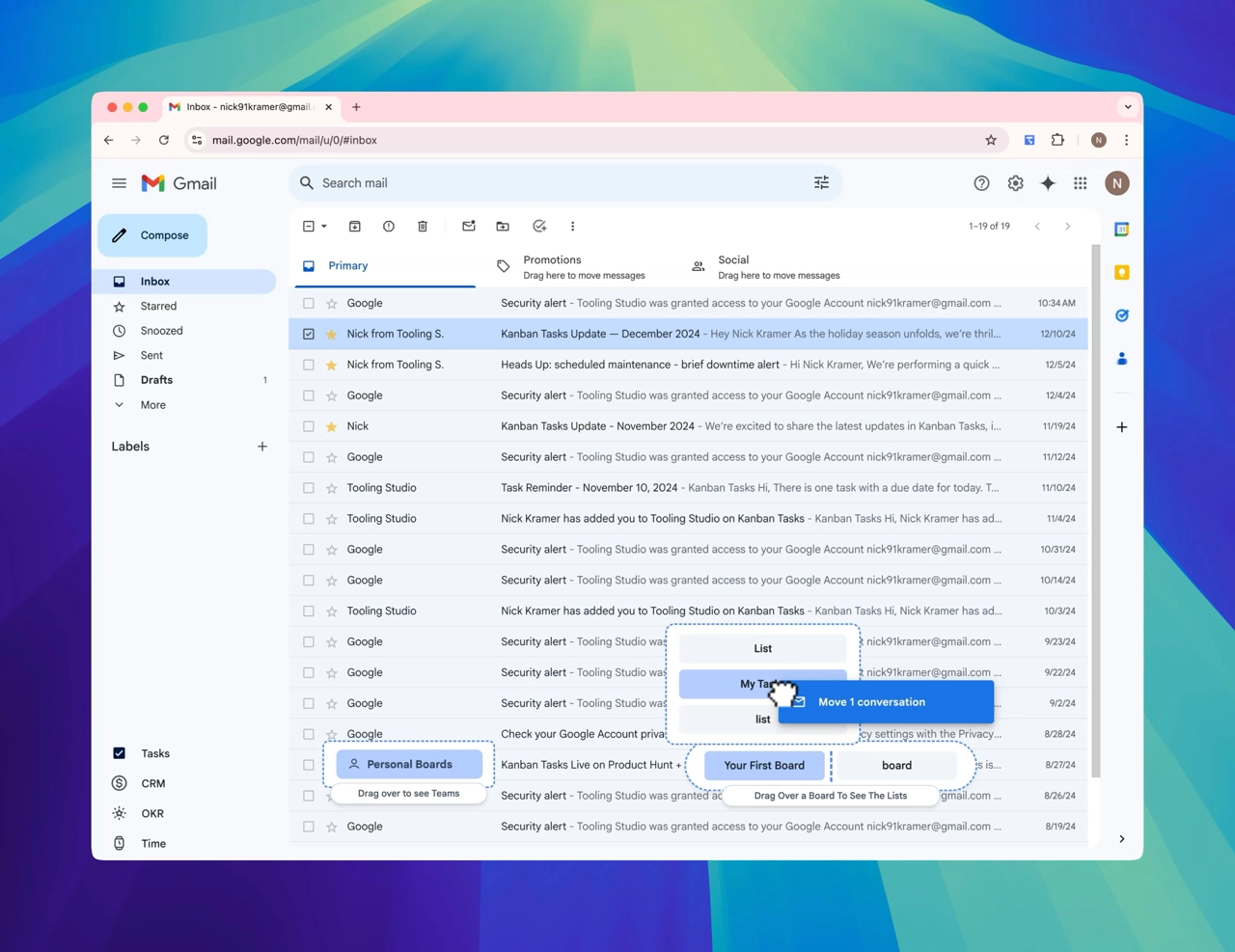Get add-ons with the plus icon
The width and height of the screenshot is (1235, 952).
tap(1122, 427)
